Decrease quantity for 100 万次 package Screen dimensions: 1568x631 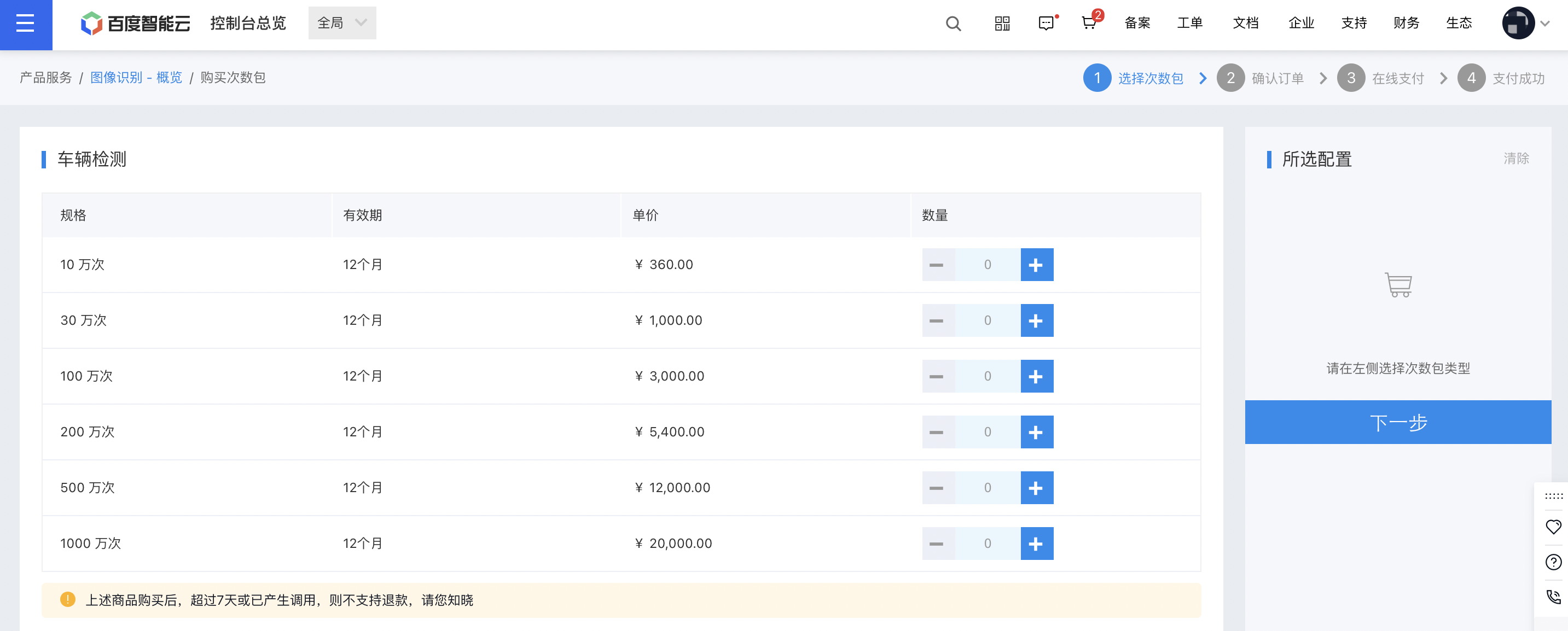tap(938, 376)
